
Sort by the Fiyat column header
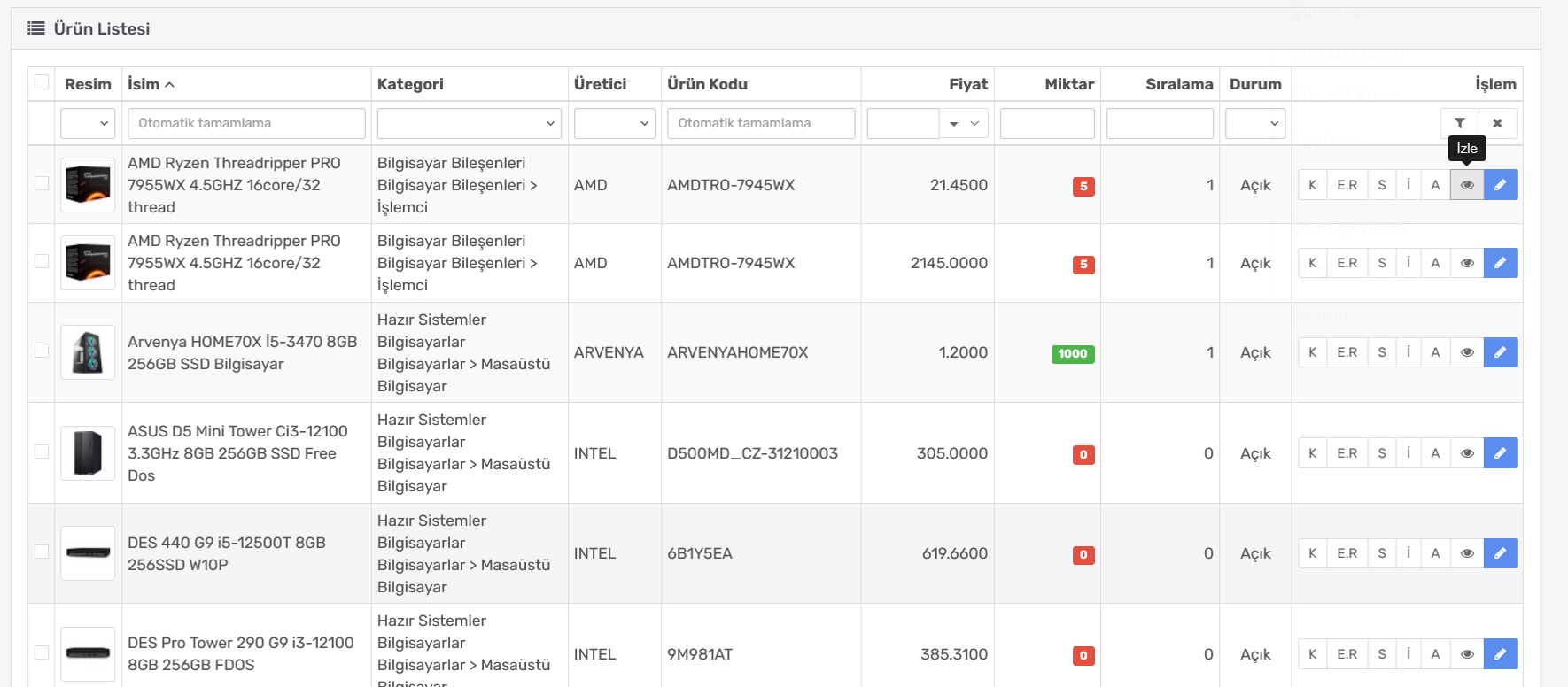click(x=967, y=84)
